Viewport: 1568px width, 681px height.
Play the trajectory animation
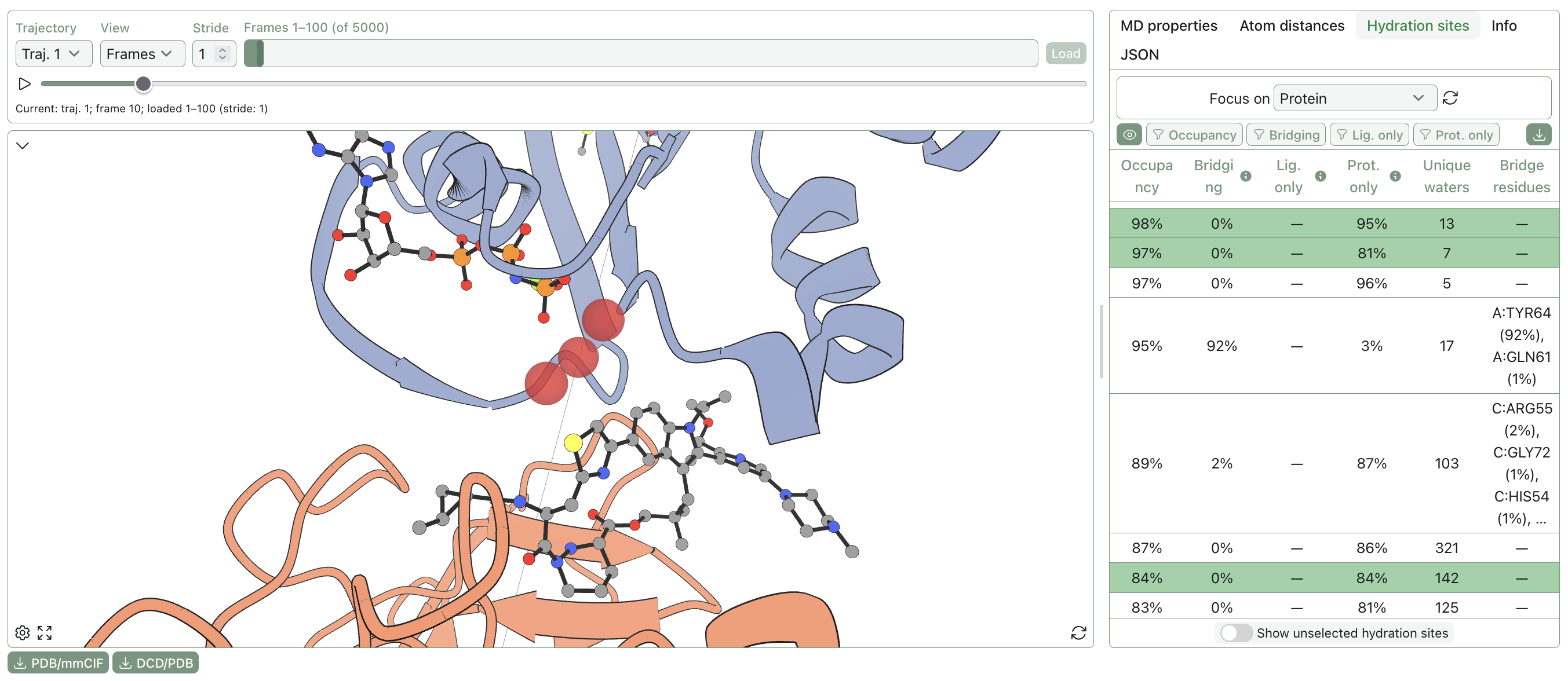[x=24, y=84]
